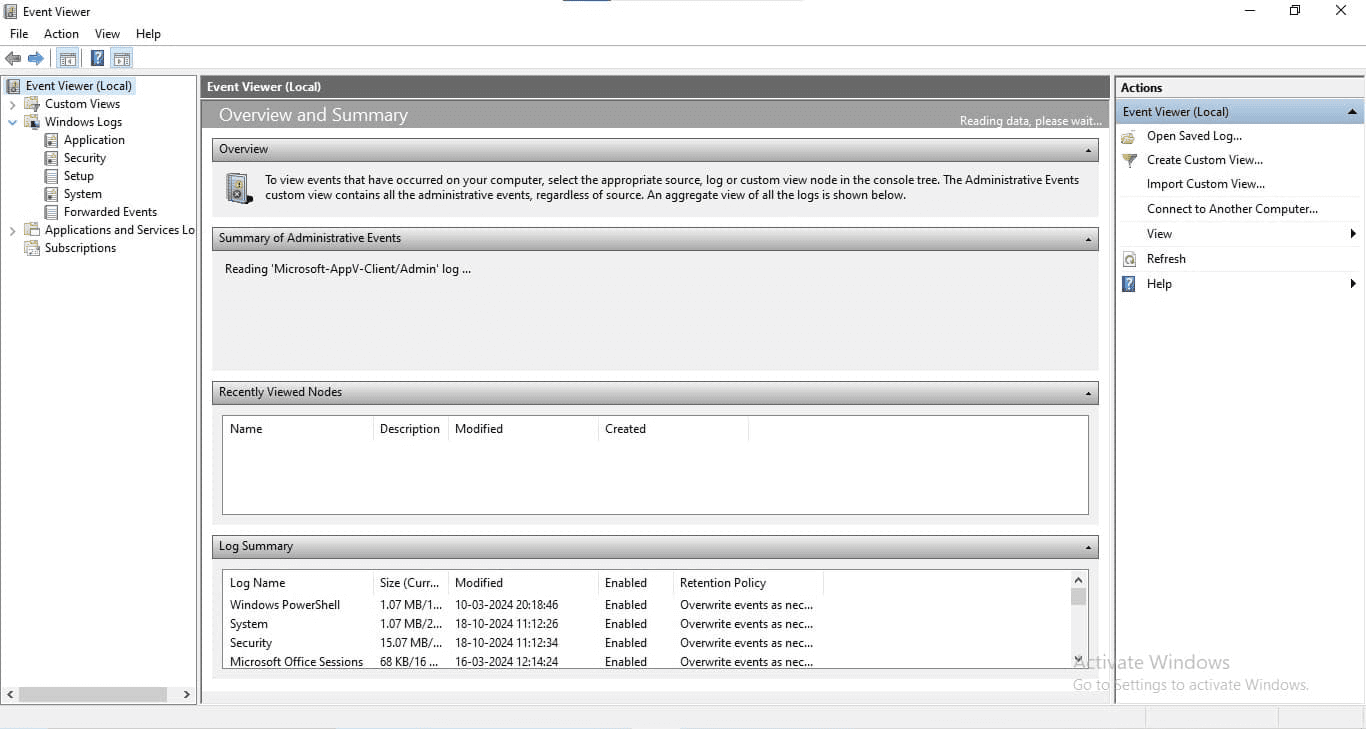Select Subscriptions in the console tree
This screenshot has height=729, width=1366.
[79, 247]
